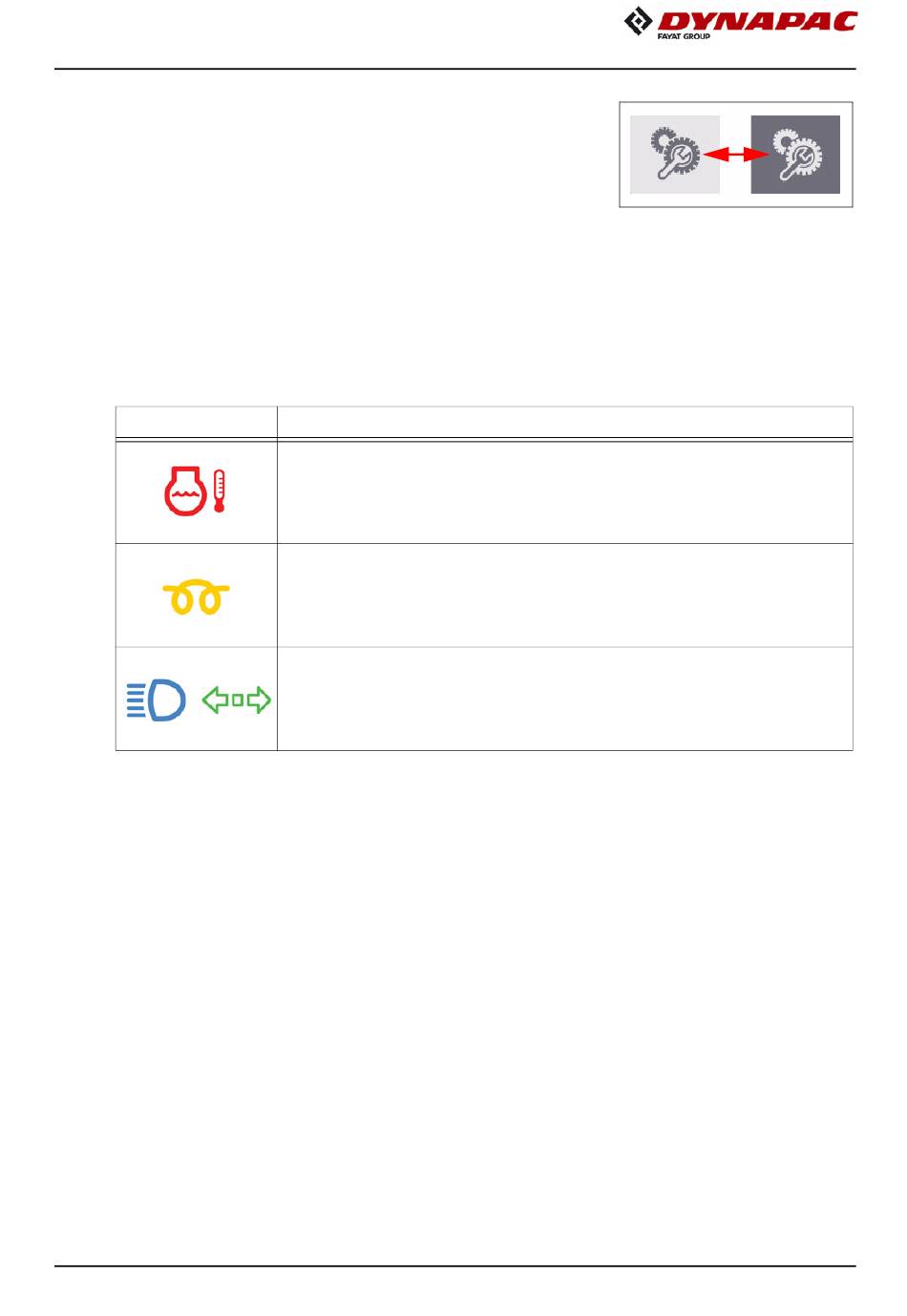Viewport: 907px width, 1316px height.
Task: Select the yellow glow plug preheat symbol
Action: 196,598
